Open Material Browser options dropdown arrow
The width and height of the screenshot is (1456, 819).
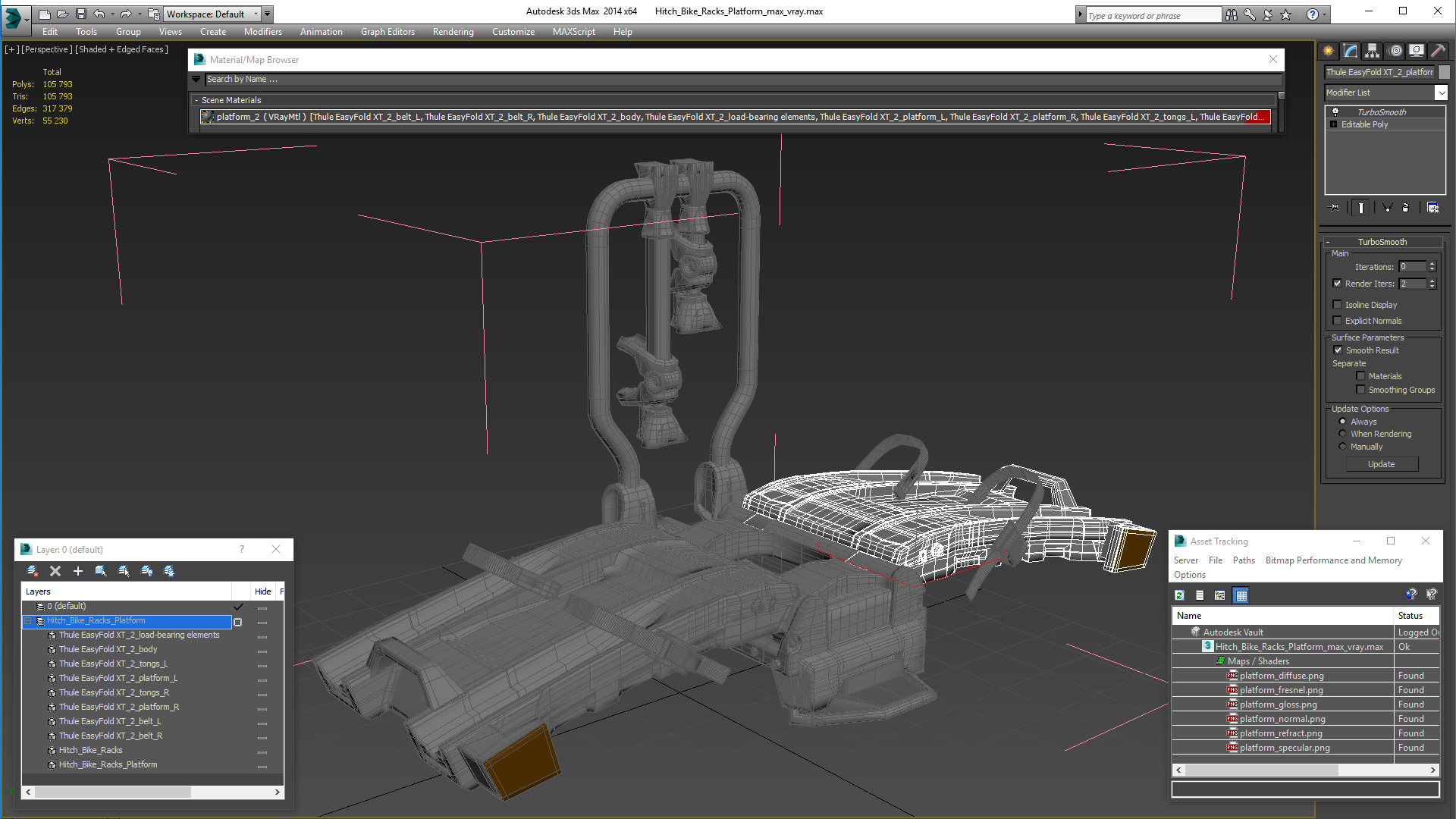tap(196, 79)
